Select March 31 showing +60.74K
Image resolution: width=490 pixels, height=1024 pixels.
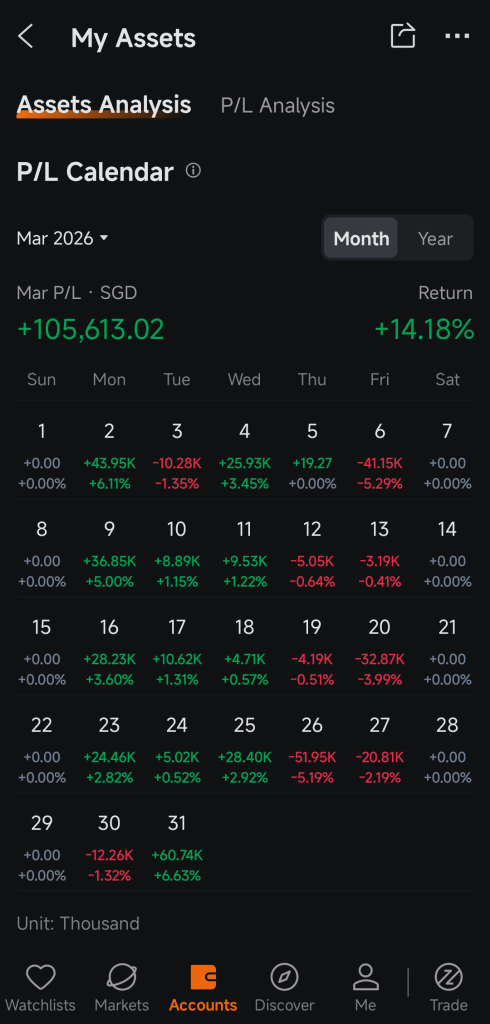point(177,848)
